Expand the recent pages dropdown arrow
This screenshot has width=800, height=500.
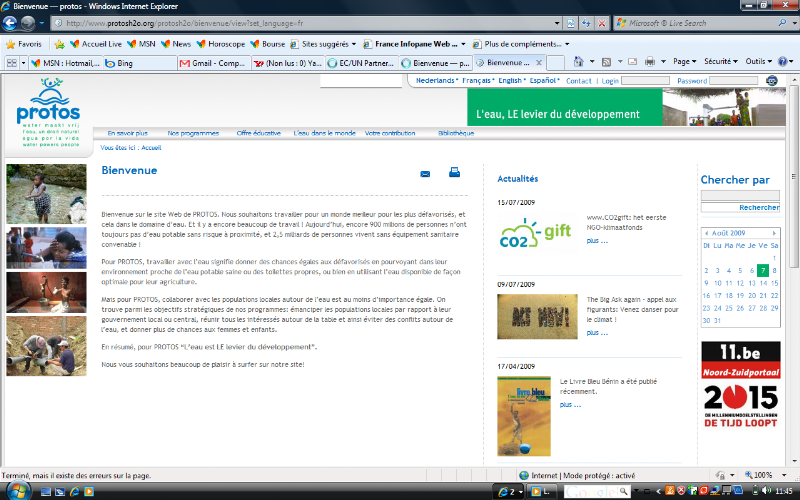pos(42,23)
